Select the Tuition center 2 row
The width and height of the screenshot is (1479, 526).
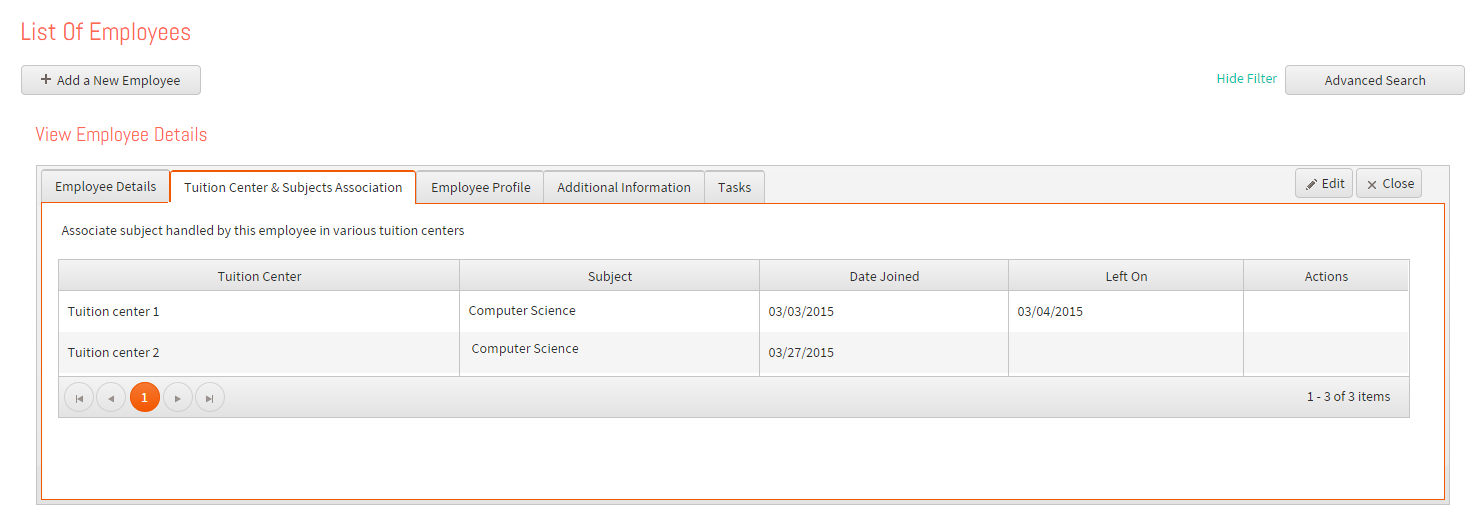click(x=734, y=353)
